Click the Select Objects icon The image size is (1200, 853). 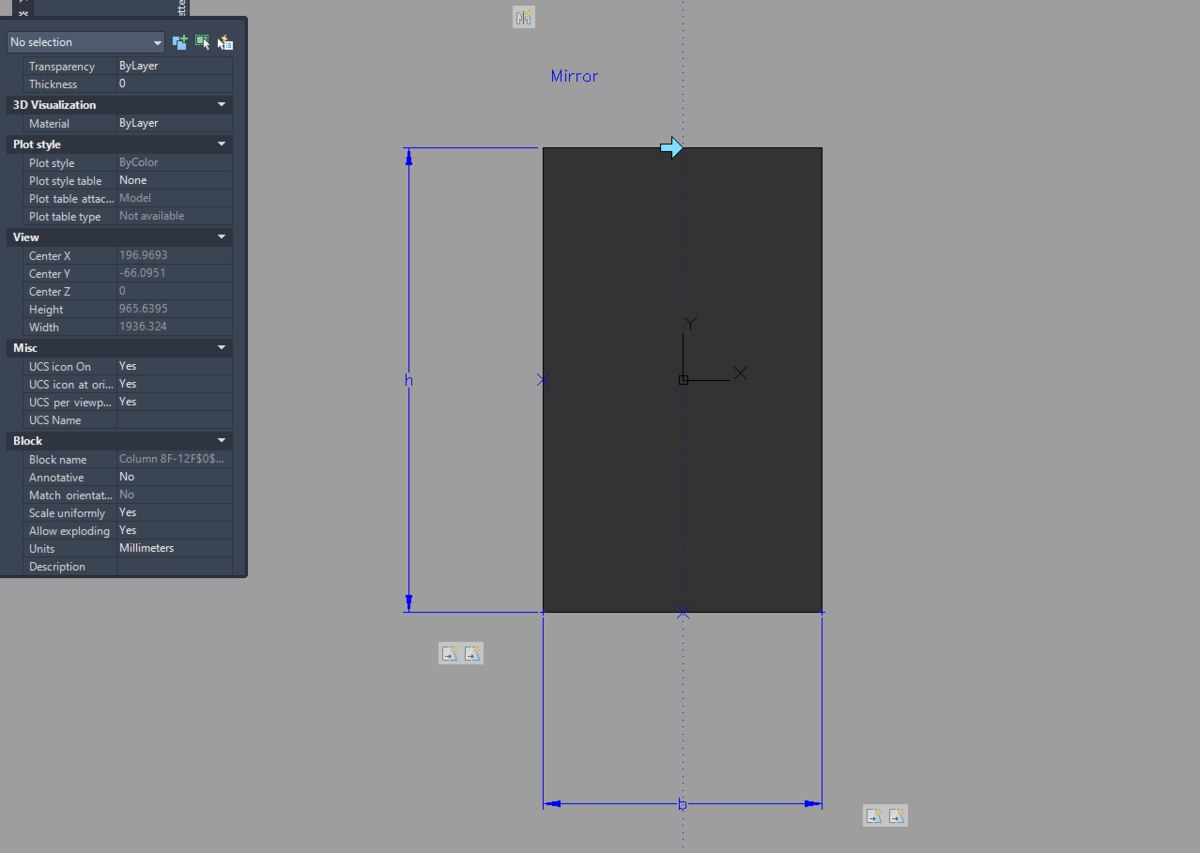(203, 42)
